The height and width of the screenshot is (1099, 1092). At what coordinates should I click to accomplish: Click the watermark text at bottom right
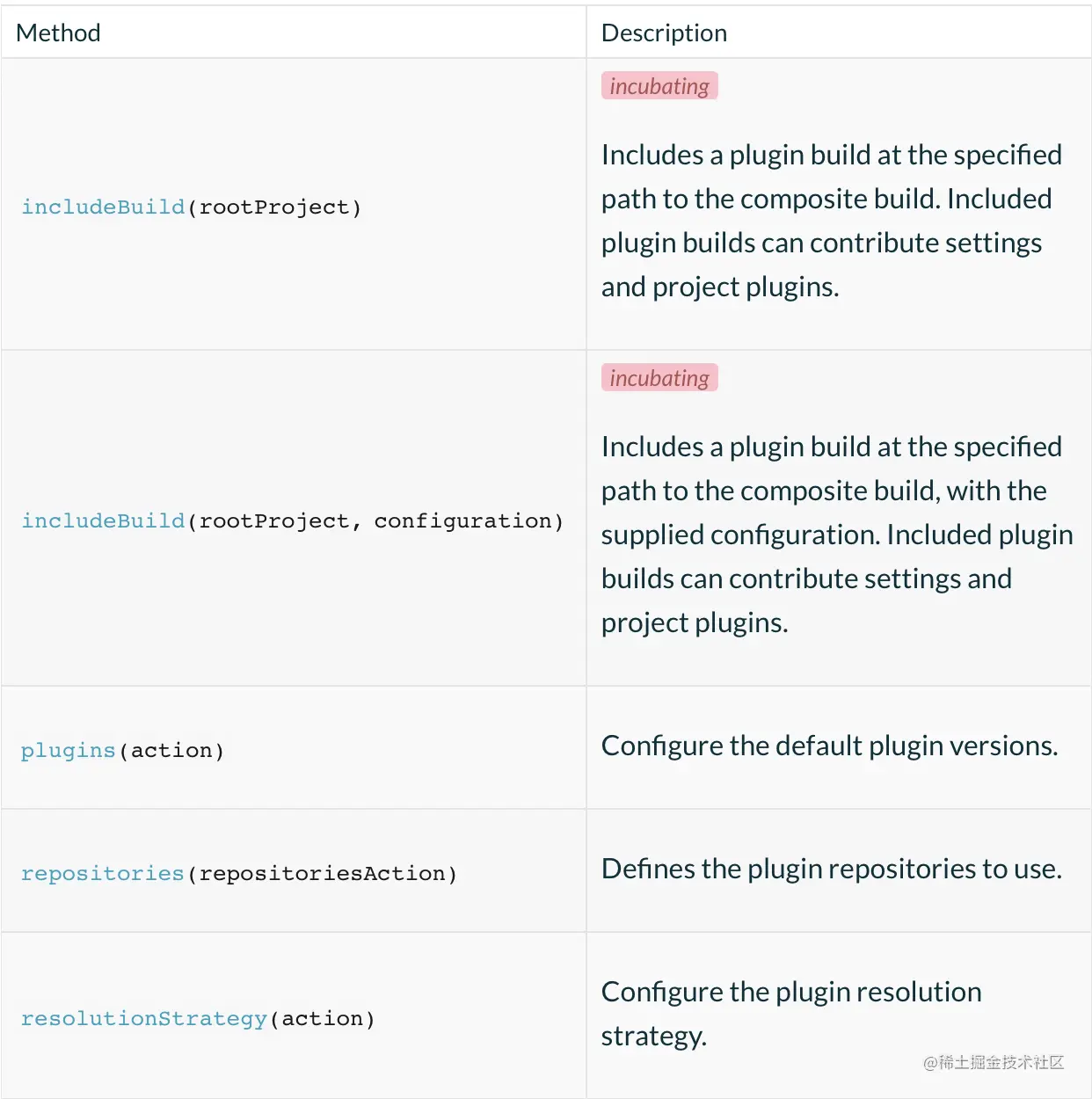[x=994, y=1062]
